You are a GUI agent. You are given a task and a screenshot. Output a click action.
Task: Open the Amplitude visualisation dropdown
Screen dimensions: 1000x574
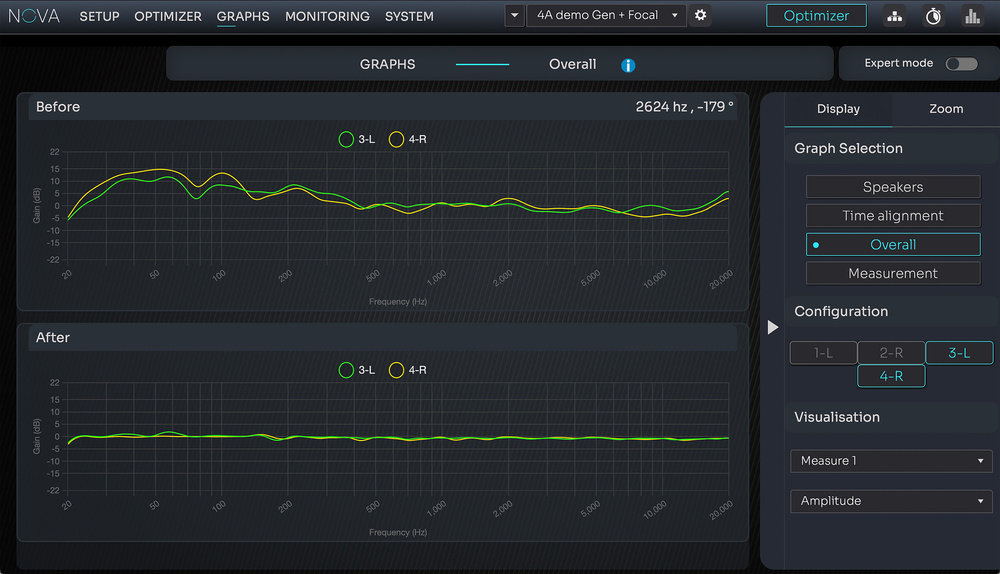(891, 501)
